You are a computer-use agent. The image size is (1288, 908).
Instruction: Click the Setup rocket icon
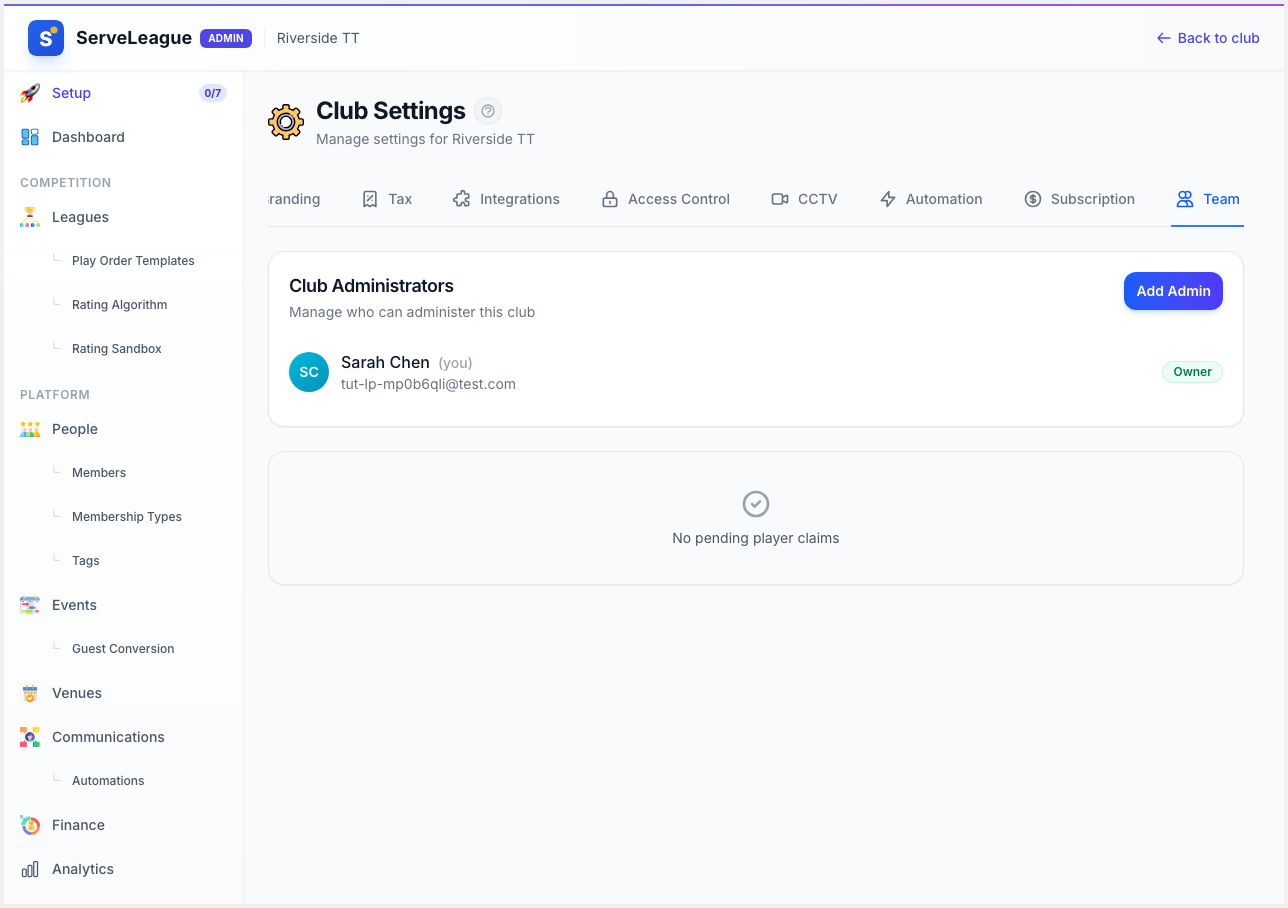pos(30,93)
